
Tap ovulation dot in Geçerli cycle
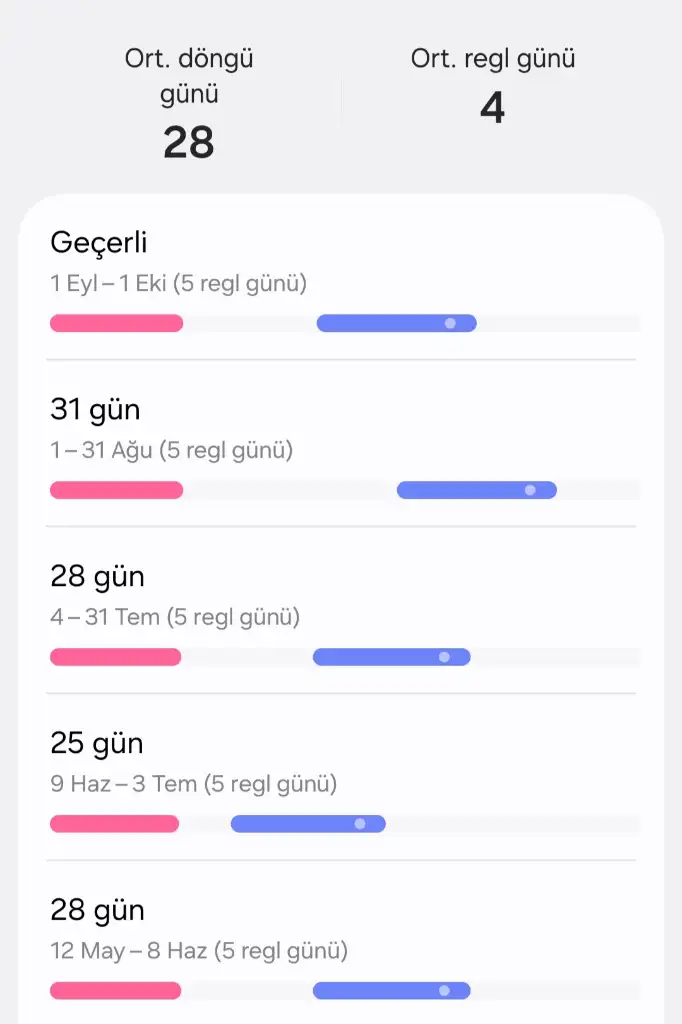[x=450, y=323]
